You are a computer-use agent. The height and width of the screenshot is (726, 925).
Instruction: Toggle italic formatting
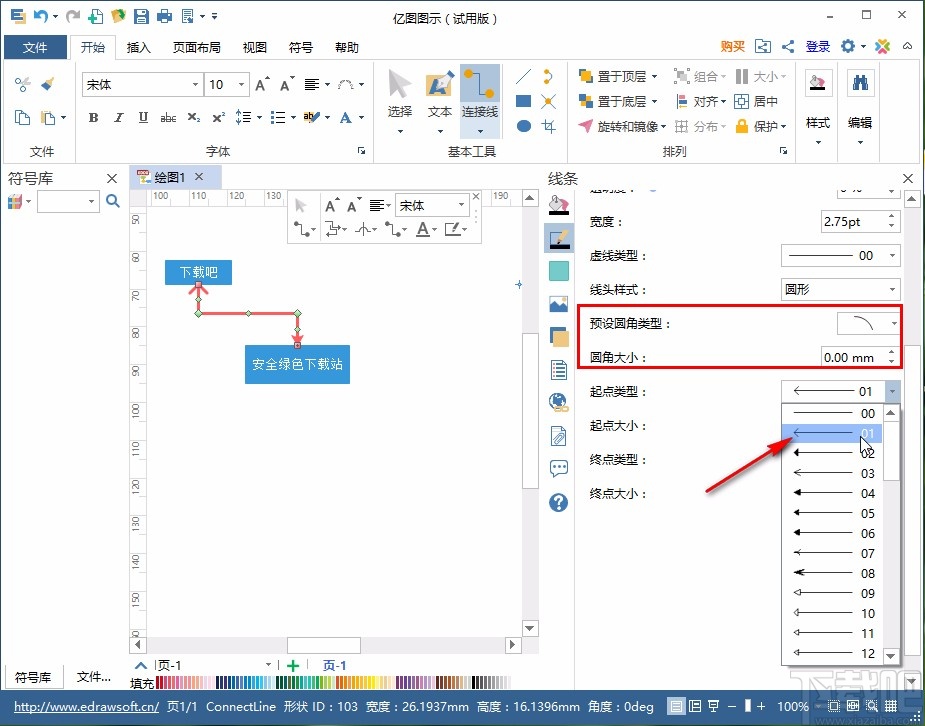pos(119,117)
